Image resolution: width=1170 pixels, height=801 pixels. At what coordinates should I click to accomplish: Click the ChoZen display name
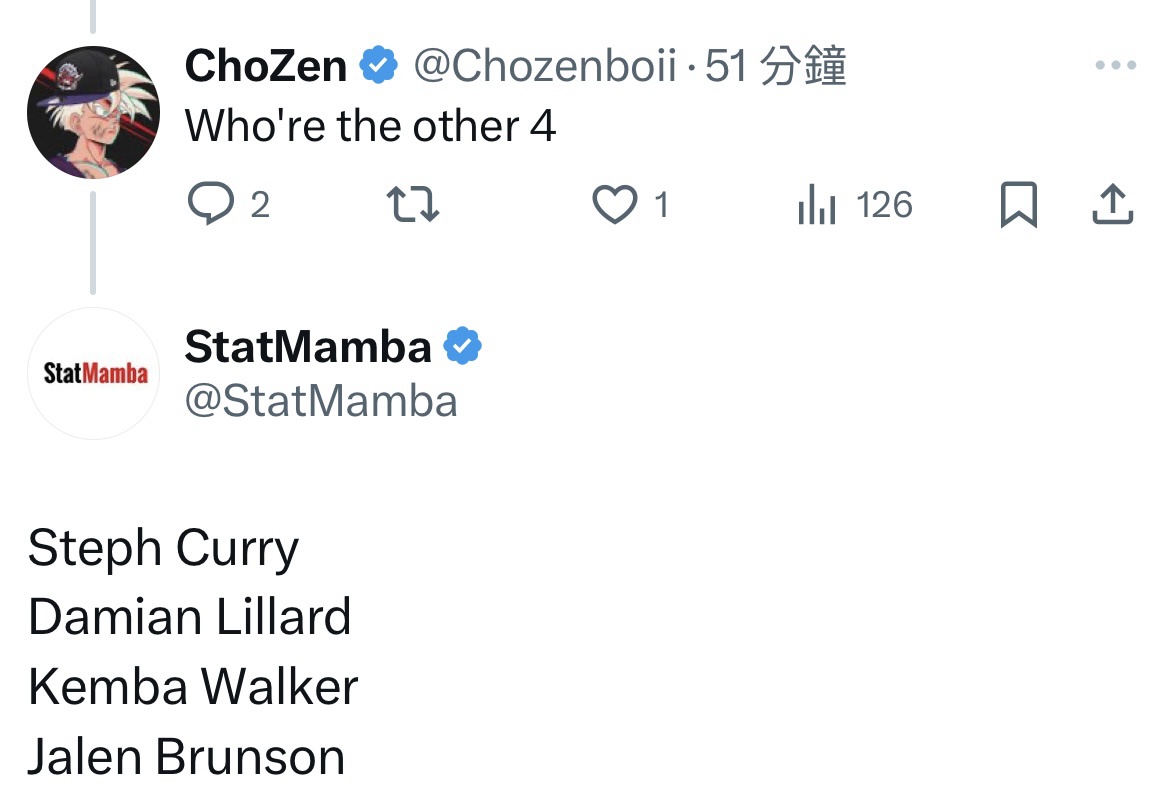click(266, 67)
